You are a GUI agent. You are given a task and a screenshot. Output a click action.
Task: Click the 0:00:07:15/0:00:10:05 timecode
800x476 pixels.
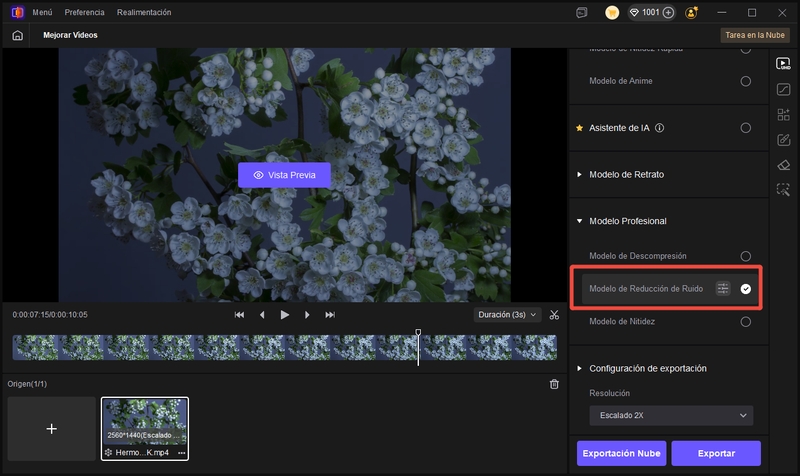[50, 315]
